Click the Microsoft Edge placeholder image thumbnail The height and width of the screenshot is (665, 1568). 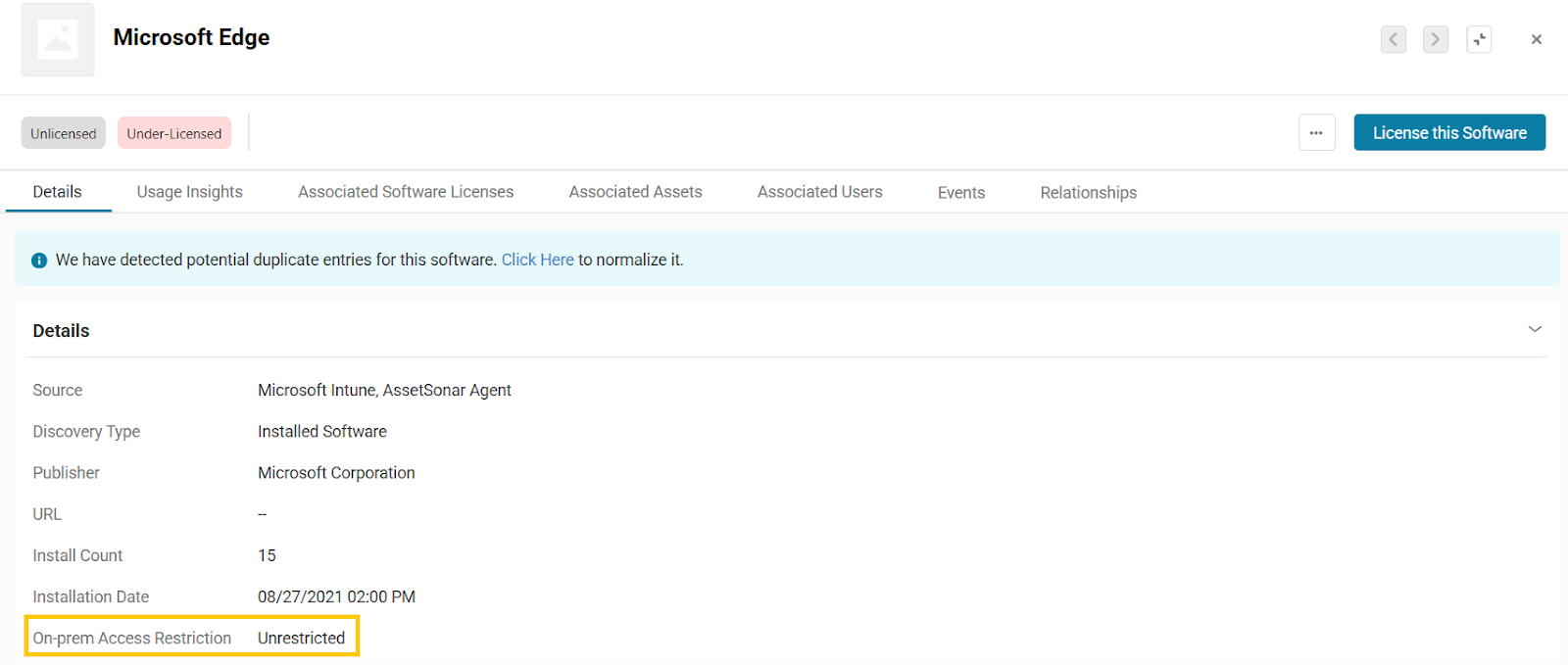click(58, 39)
